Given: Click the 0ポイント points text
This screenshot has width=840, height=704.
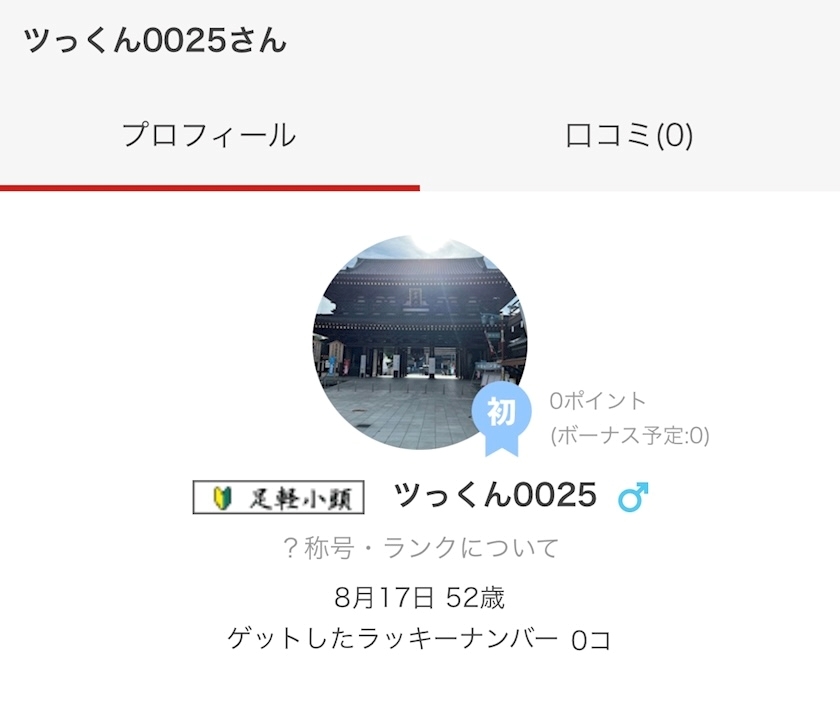Looking at the screenshot, I should [597, 401].
